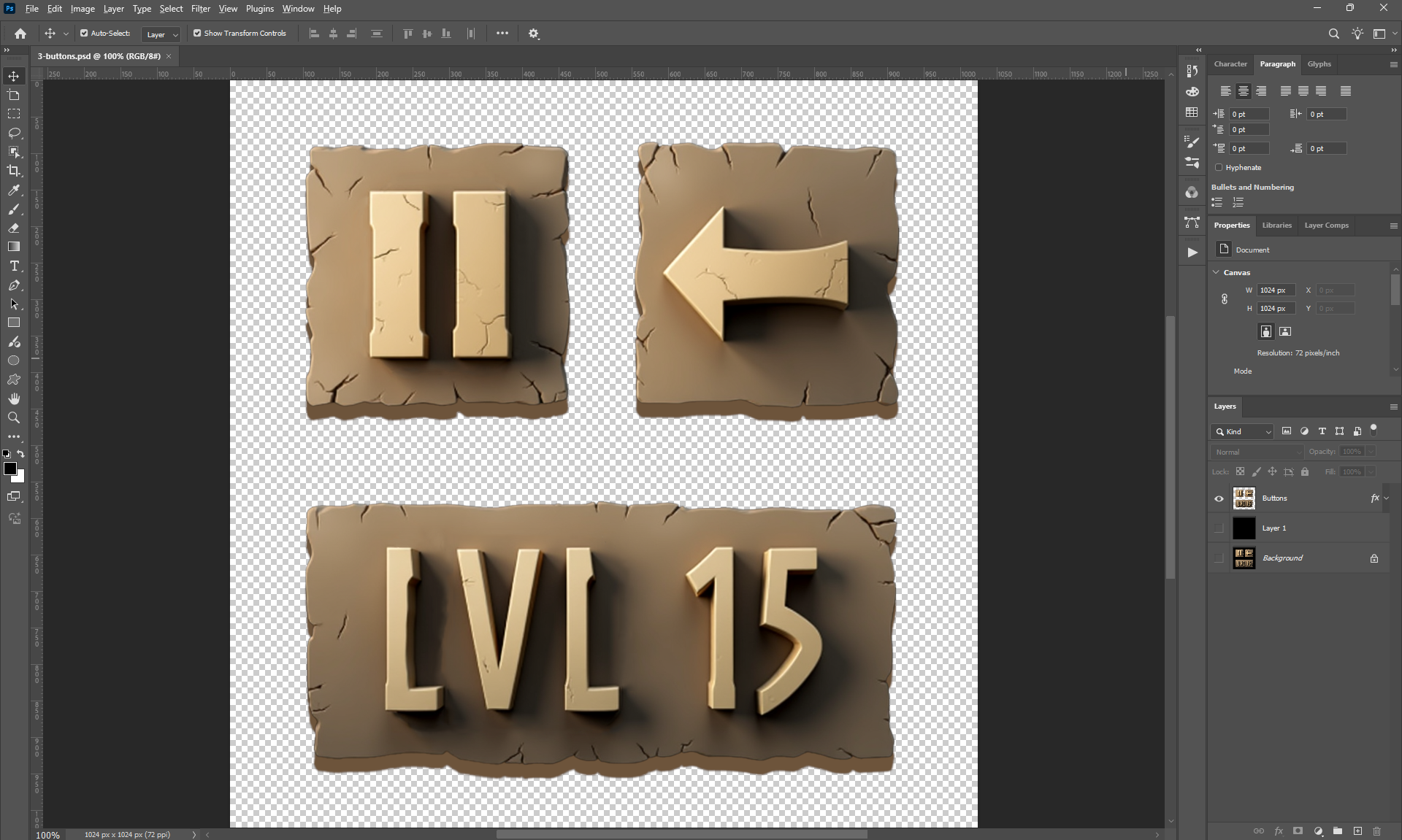Click the canvas width input field

(x=1276, y=290)
